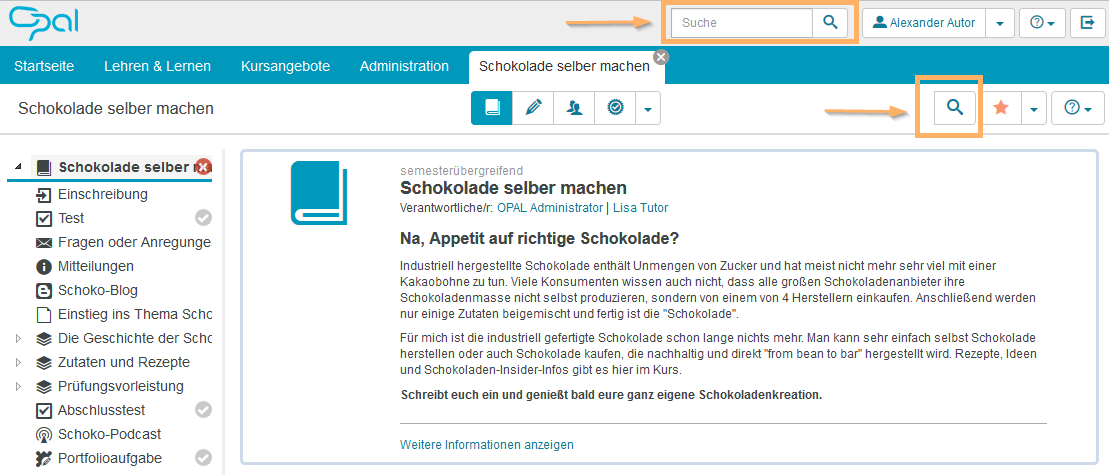Open Kursangebote tab

286,66
